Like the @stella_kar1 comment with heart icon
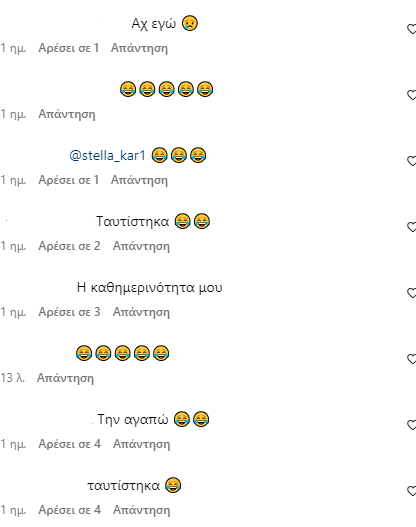 pos(412,161)
